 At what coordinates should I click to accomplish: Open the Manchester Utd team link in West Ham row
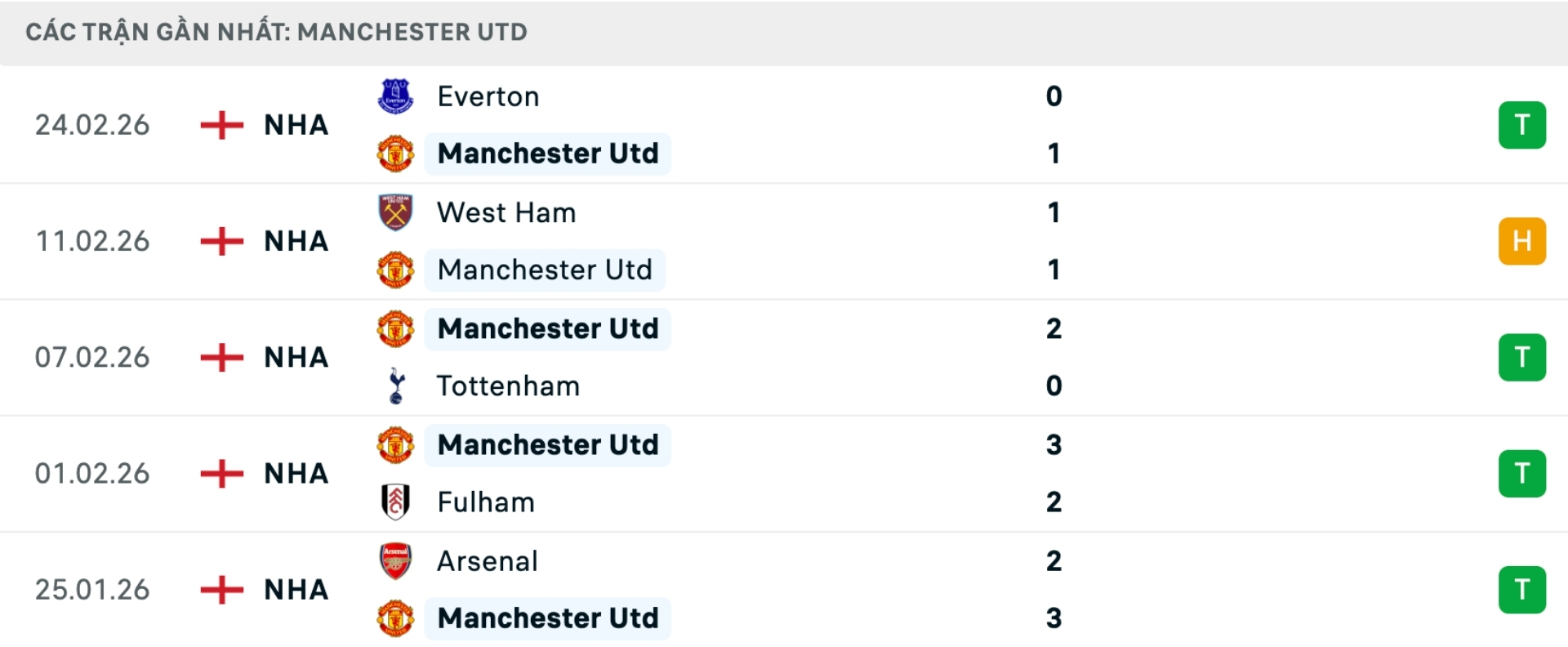544,270
